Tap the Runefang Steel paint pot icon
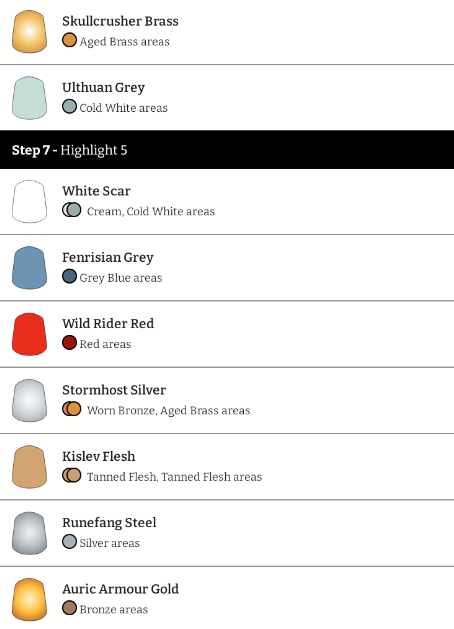 (x=29, y=533)
